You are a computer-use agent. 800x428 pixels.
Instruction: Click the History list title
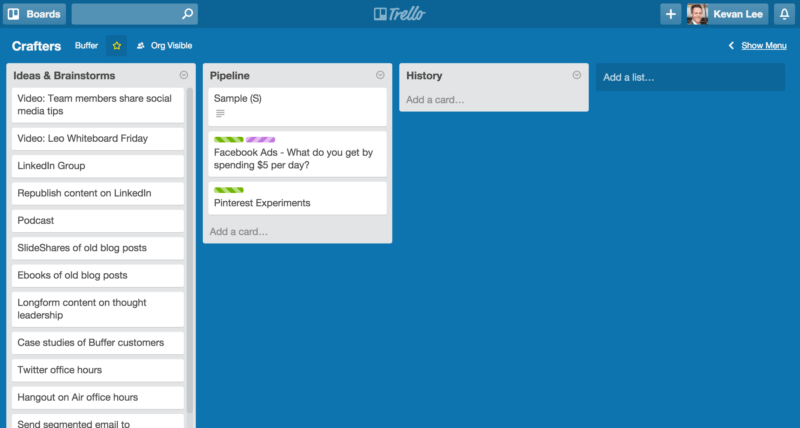(424, 75)
